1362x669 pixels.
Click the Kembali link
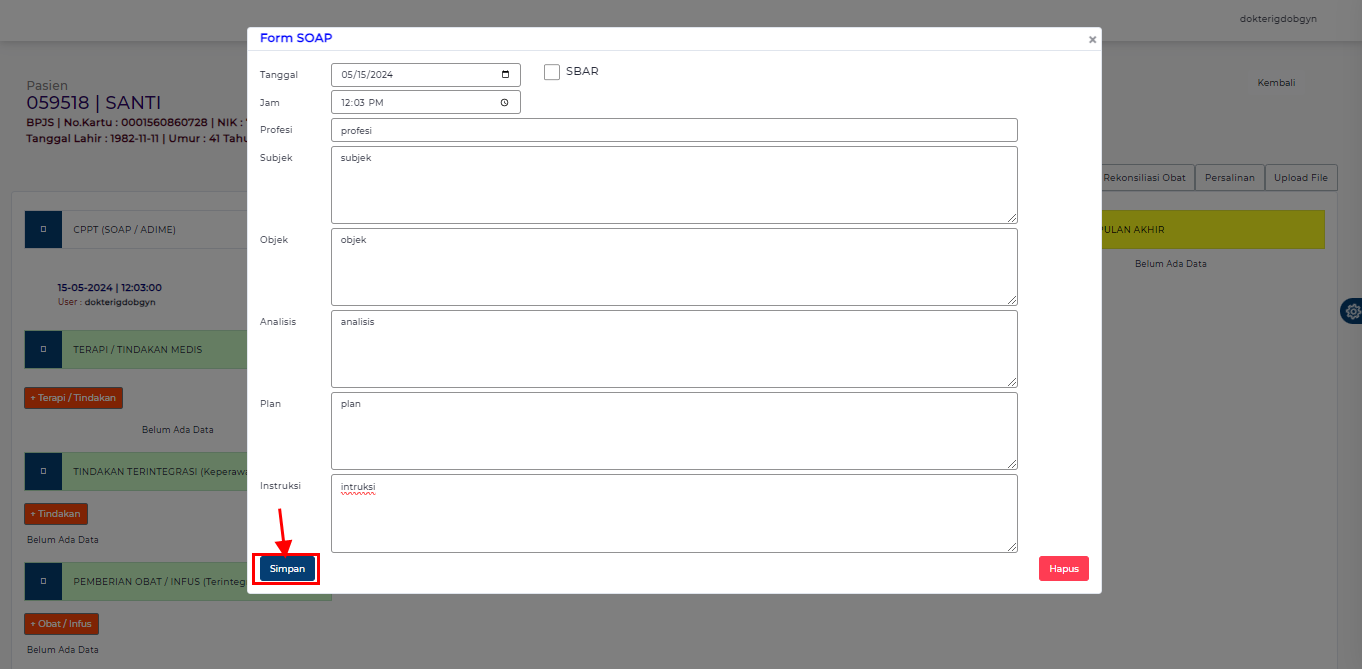pos(1276,82)
